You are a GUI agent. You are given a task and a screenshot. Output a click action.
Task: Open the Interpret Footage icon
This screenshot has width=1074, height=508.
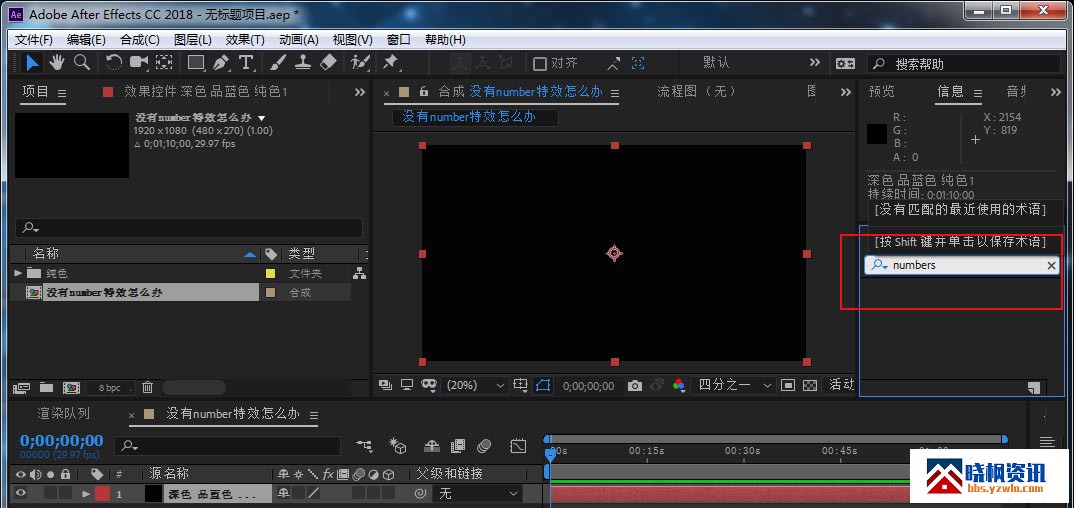click(21, 388)
